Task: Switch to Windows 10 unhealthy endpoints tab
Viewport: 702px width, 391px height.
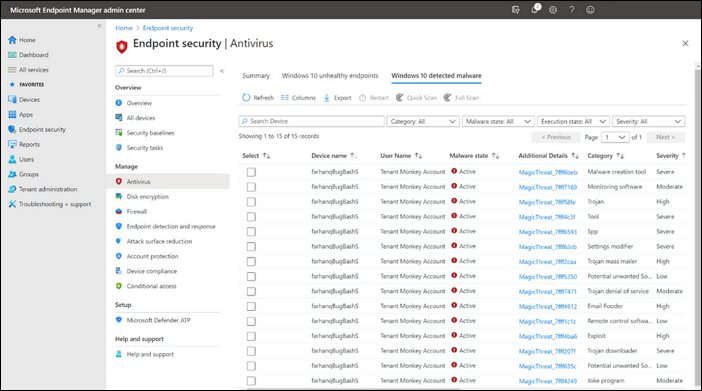Action: coord(330,76)
